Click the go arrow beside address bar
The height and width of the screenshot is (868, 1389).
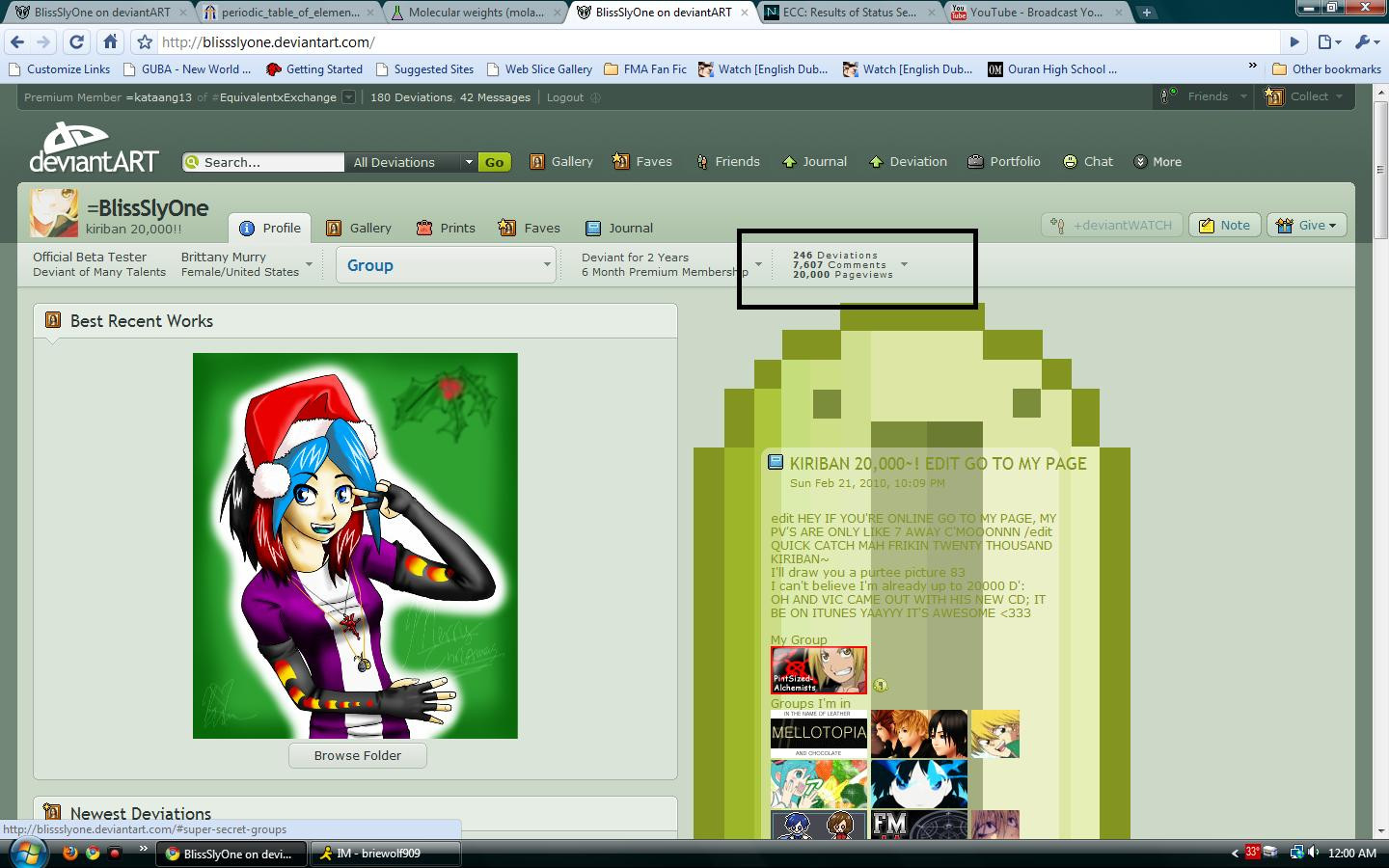(1295, 42)
